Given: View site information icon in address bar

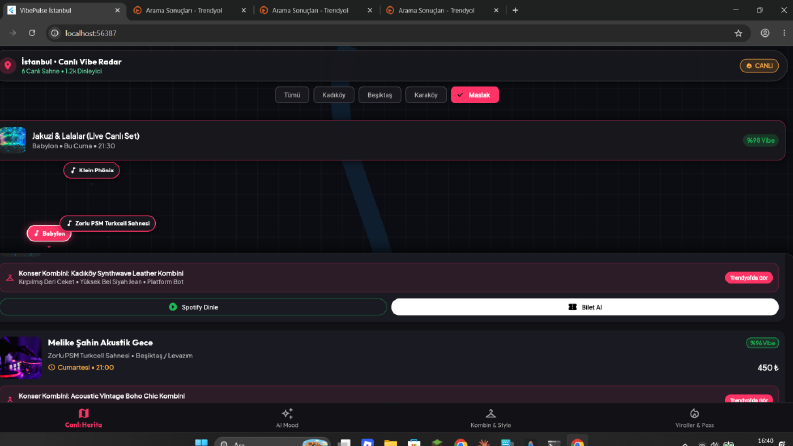Looking at the screenshot, I should coord(55,33).
